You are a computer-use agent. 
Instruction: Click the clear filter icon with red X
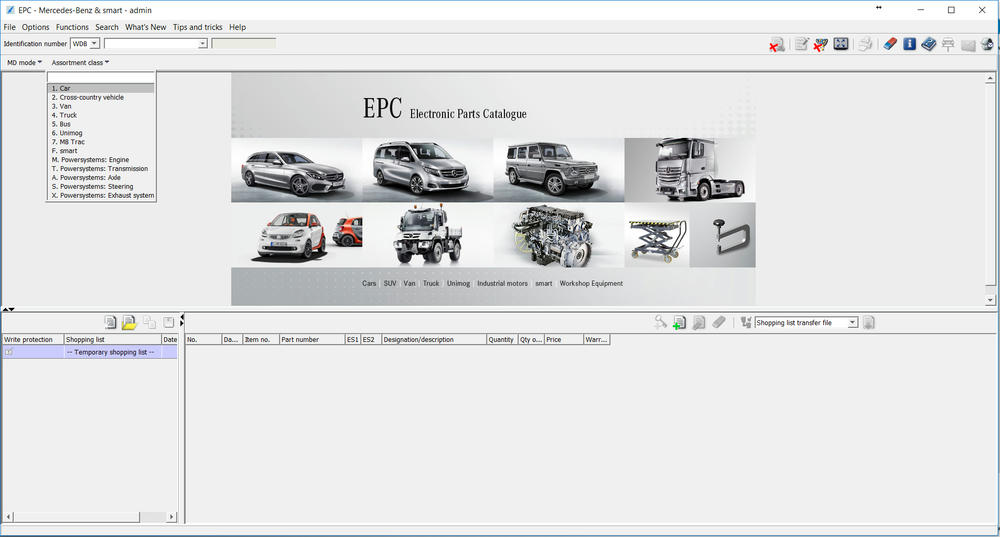pos(821,44)
